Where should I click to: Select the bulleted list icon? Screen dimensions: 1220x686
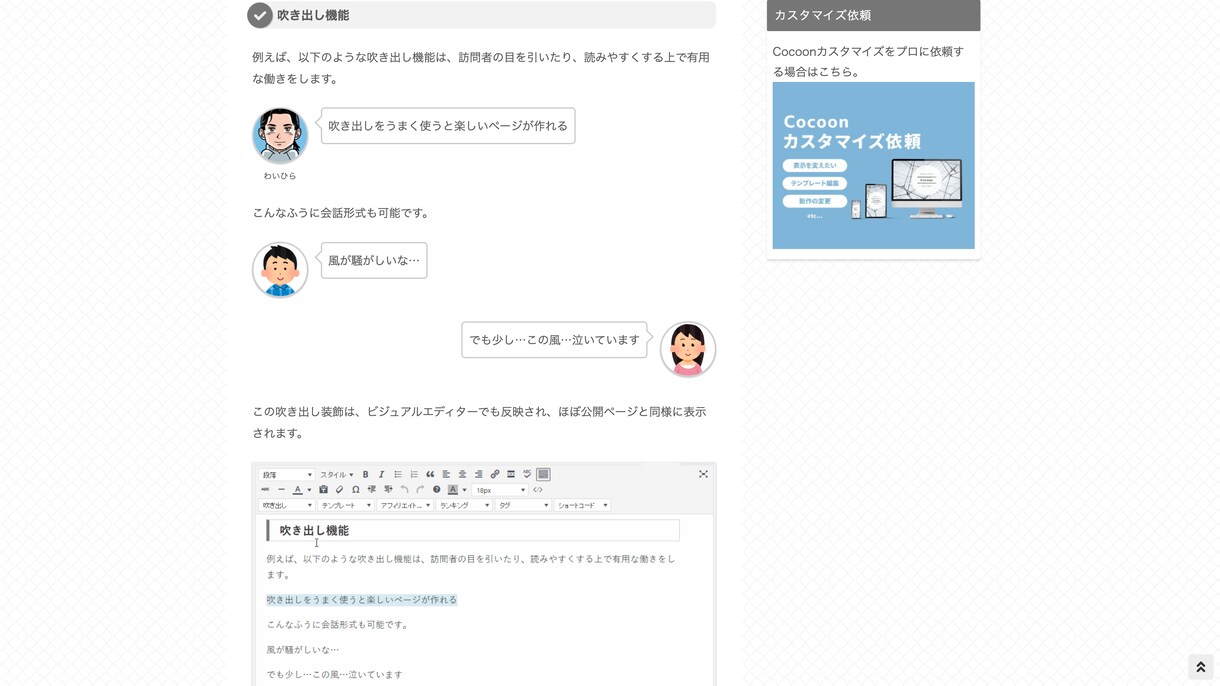pyautogui.click(x=398, y=474)
